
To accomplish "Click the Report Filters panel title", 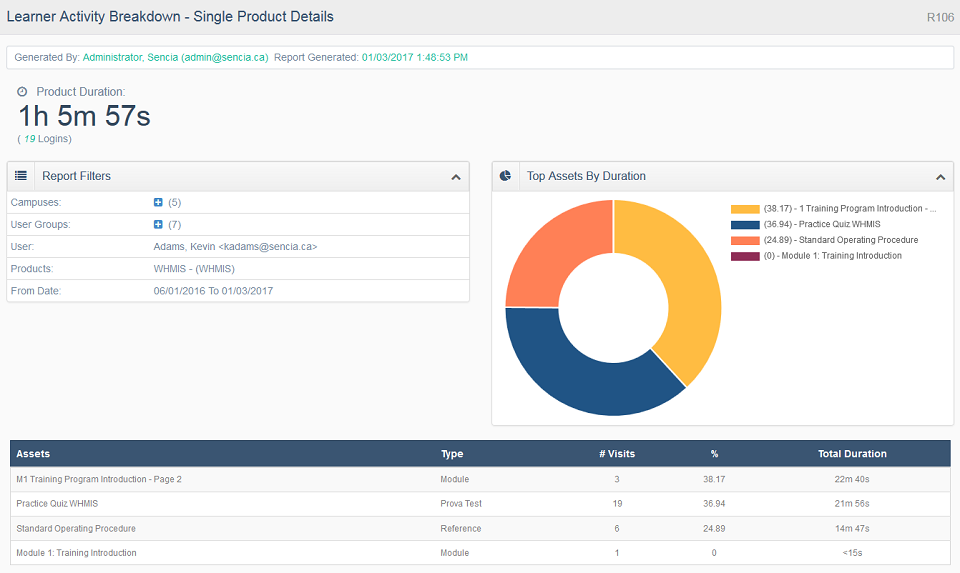I will [77, 176].
